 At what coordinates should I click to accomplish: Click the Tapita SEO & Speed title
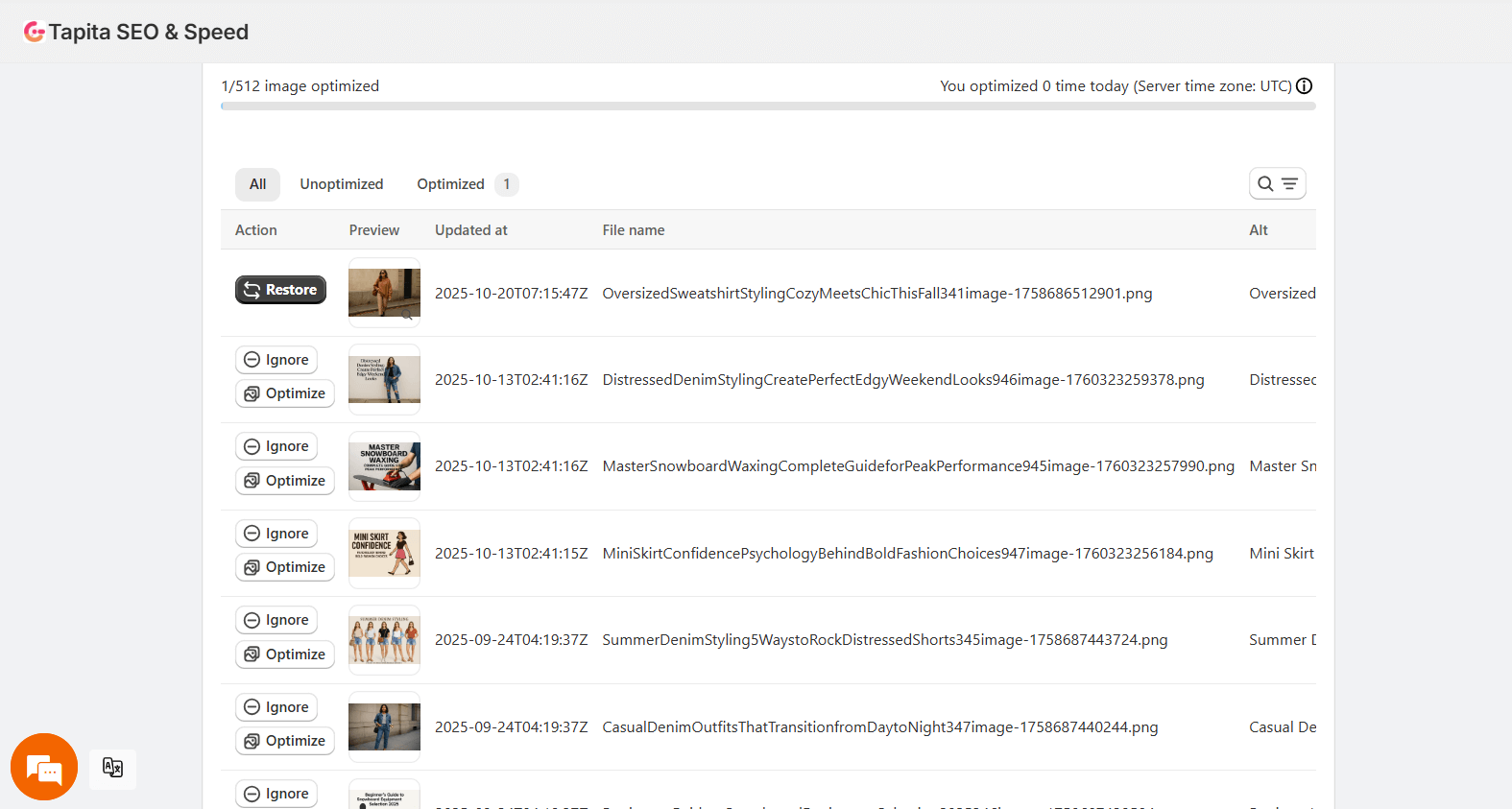click(149, 32)
